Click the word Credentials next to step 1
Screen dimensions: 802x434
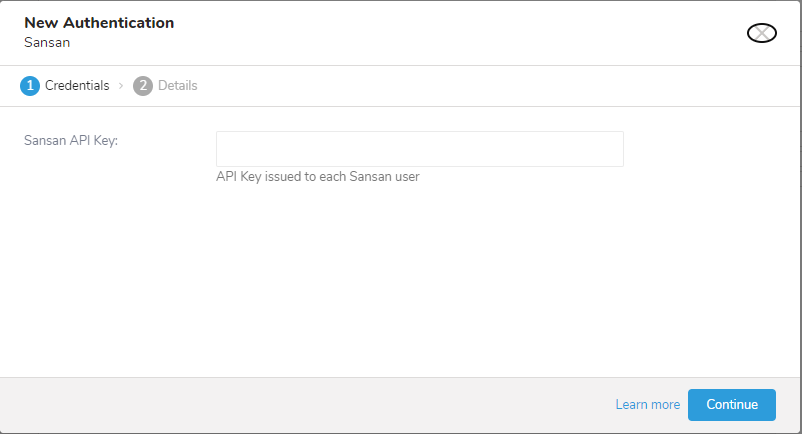pyautogui.click(x=77, y=86)
